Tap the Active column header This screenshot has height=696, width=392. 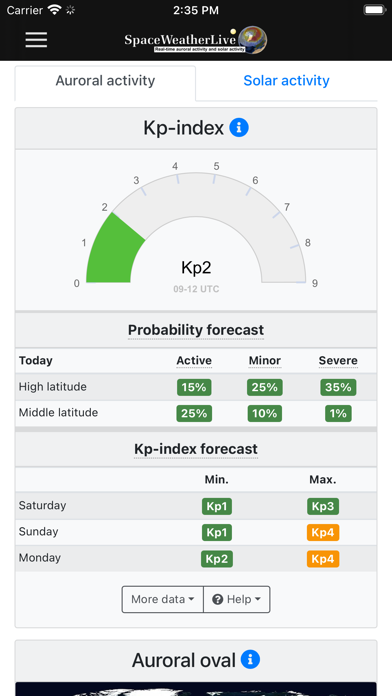click(x=194, y=360)
